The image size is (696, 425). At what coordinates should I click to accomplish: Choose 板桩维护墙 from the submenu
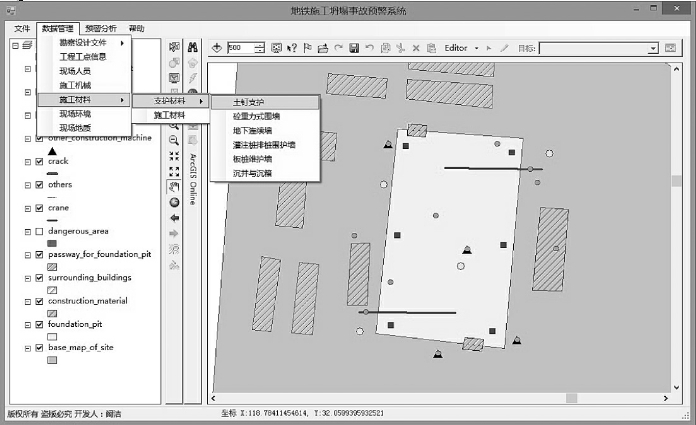pos(265,159)
